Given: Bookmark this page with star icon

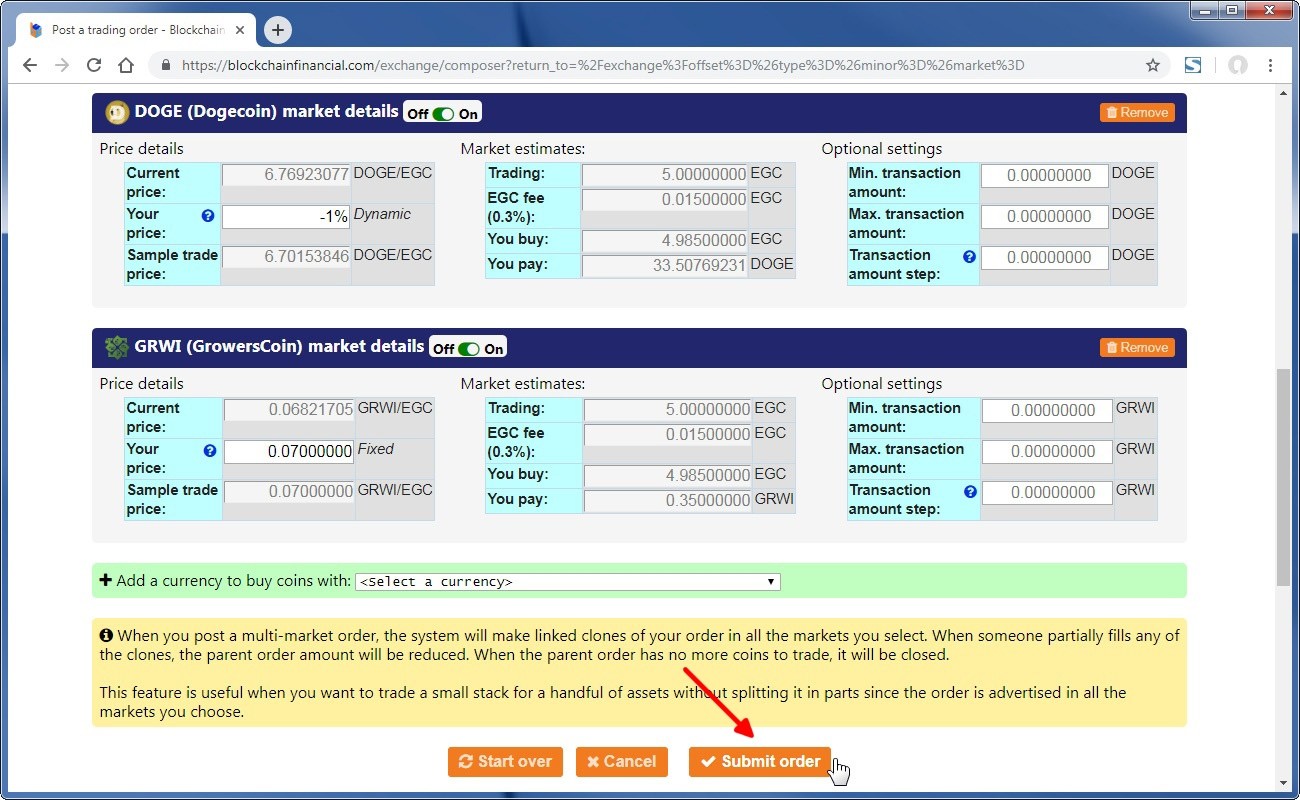Looking at the screenshot, I should click(x=1153, y=65).
